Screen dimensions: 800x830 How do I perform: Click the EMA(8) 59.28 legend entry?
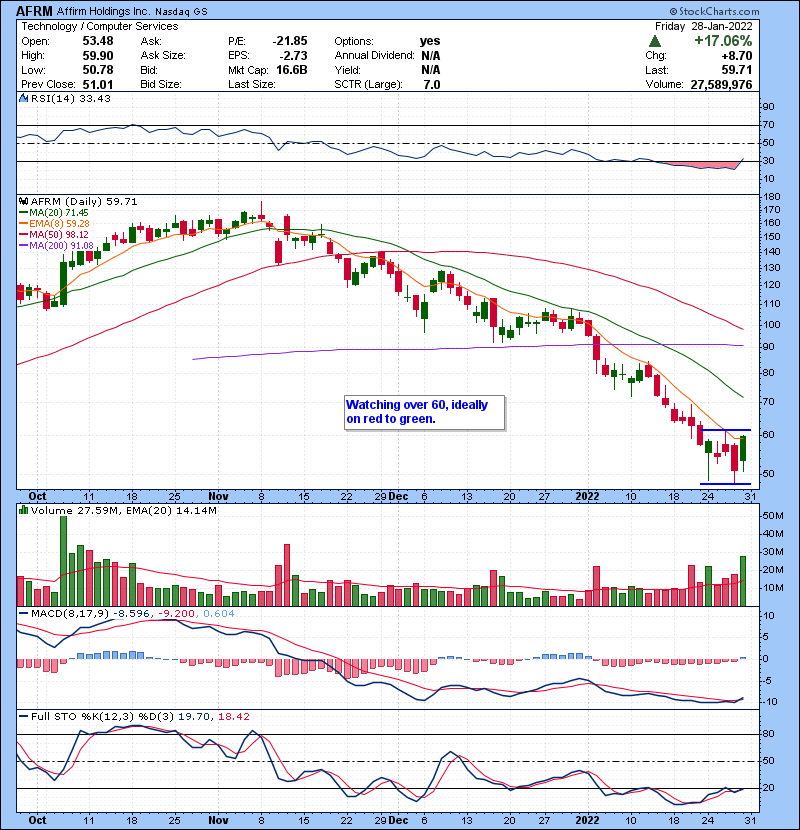click(x=55, y=224)
